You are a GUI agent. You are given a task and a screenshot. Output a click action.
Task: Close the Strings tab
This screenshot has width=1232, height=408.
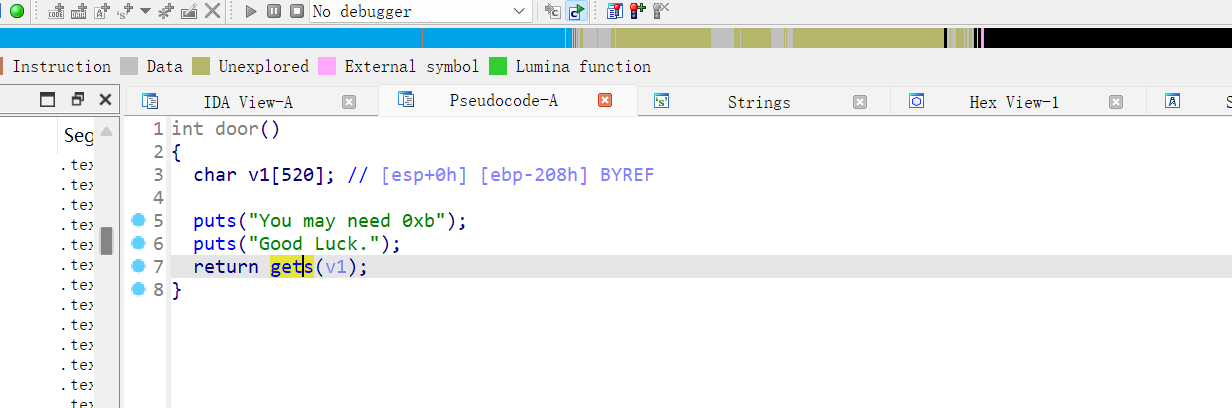(860, 102)
